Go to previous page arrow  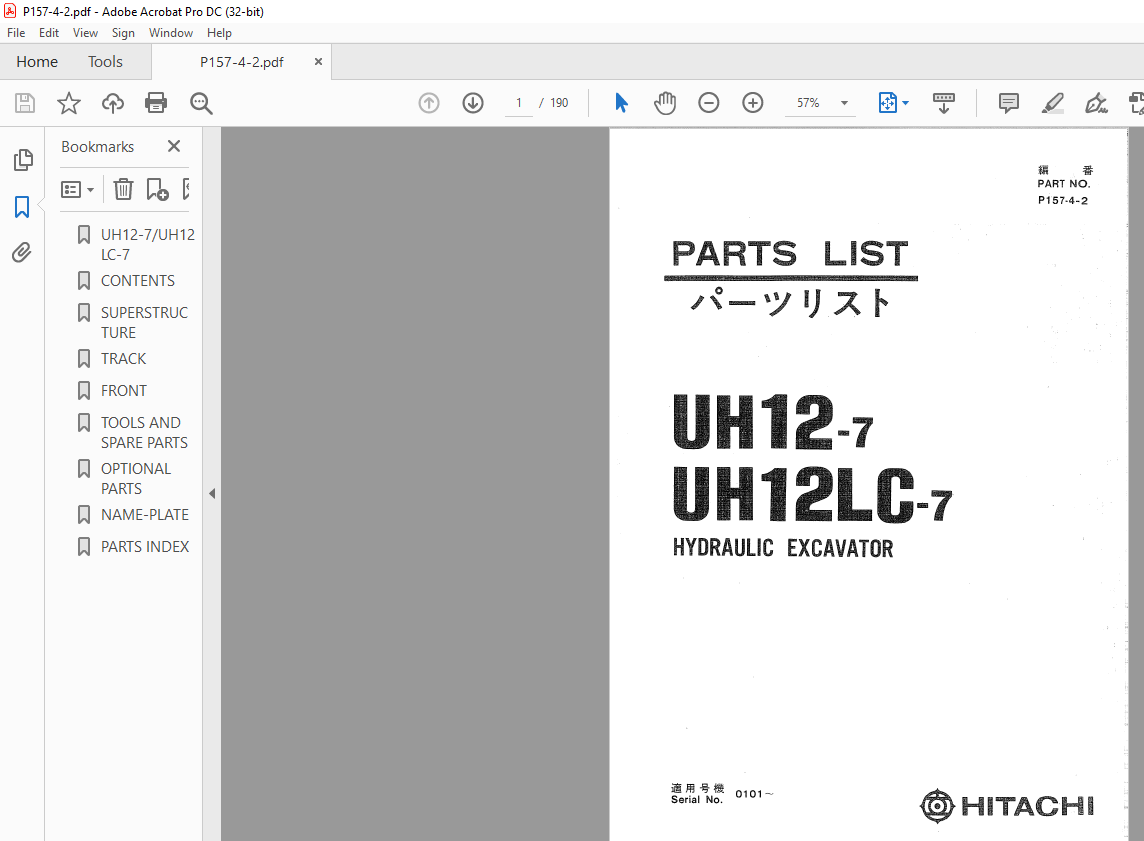429,103
